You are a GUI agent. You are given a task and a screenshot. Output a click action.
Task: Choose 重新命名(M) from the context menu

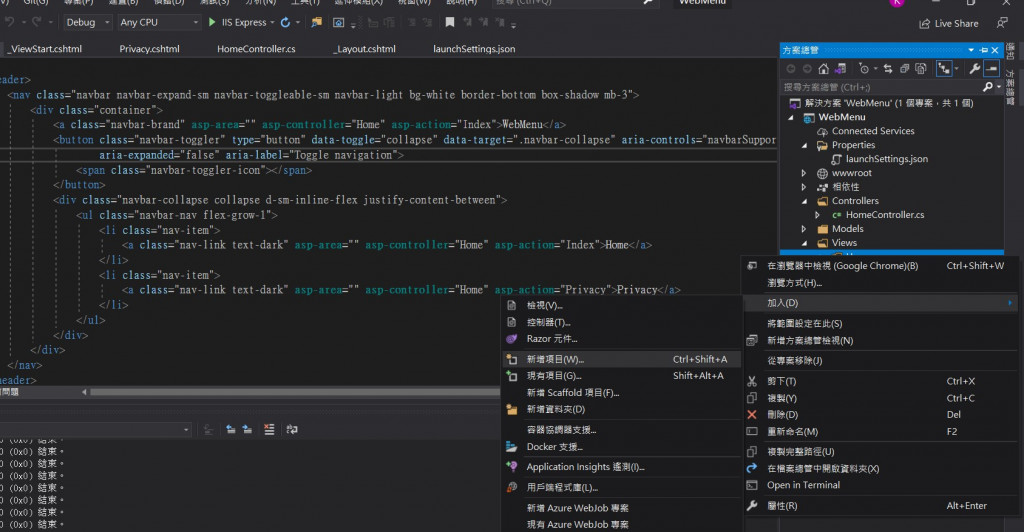(880, 431)
